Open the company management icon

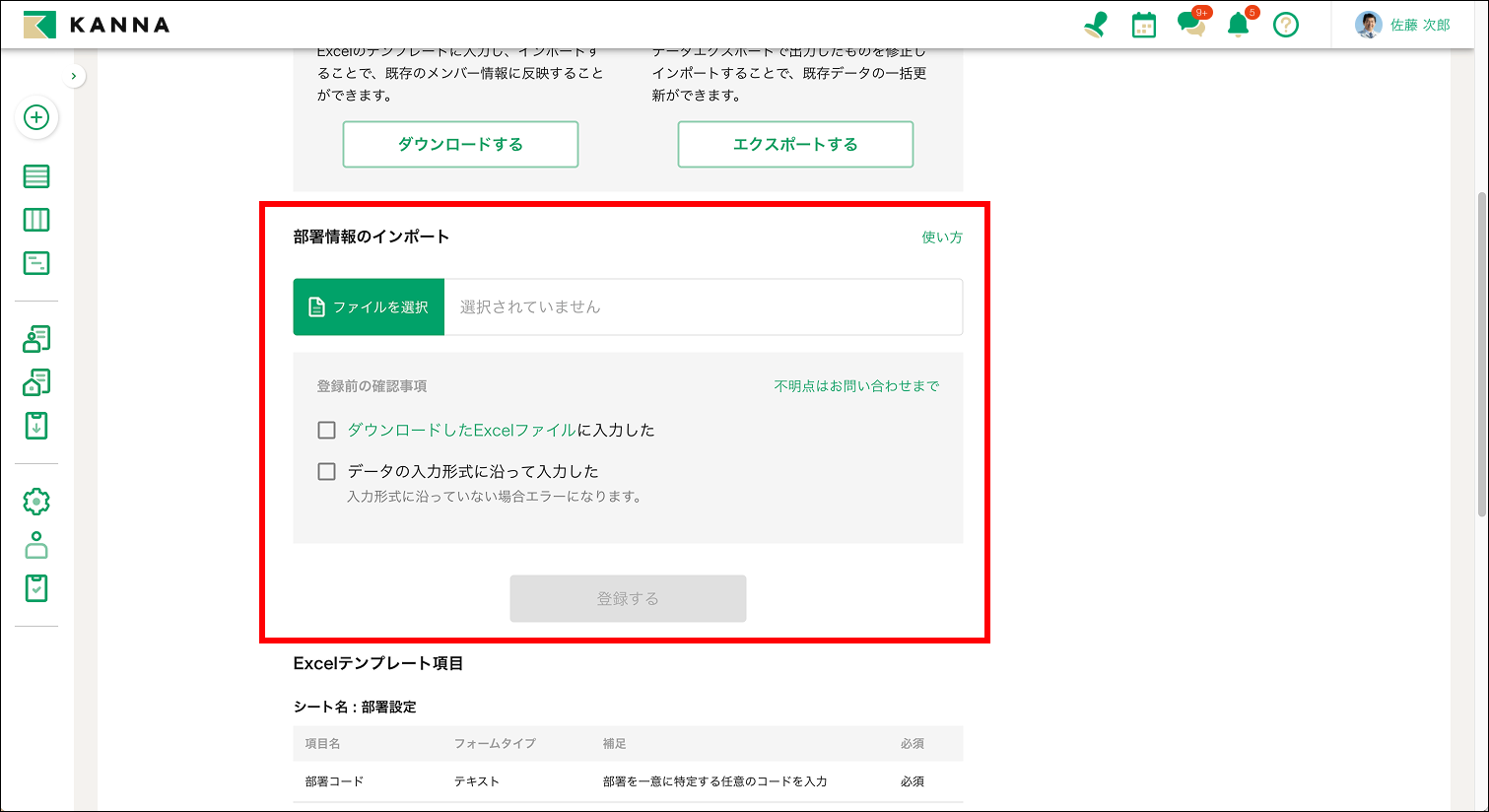click(36, 381)
